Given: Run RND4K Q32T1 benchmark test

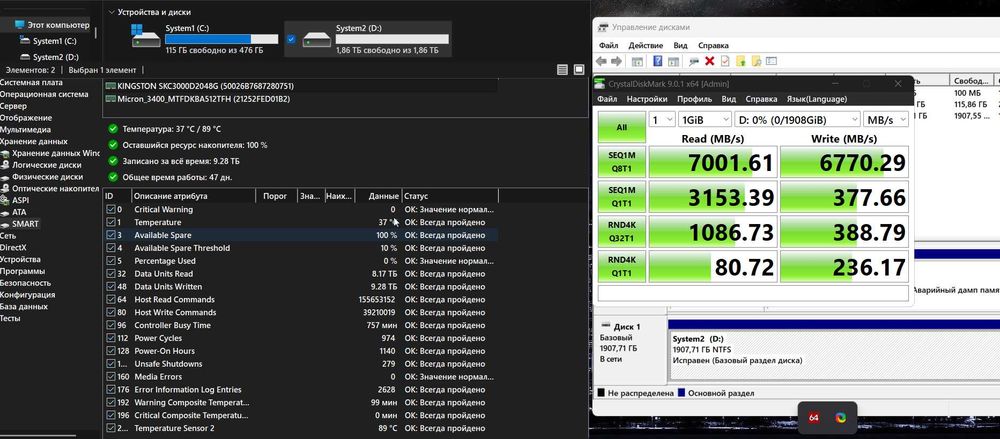Looking at the screenshot, I should coord(622,232).
